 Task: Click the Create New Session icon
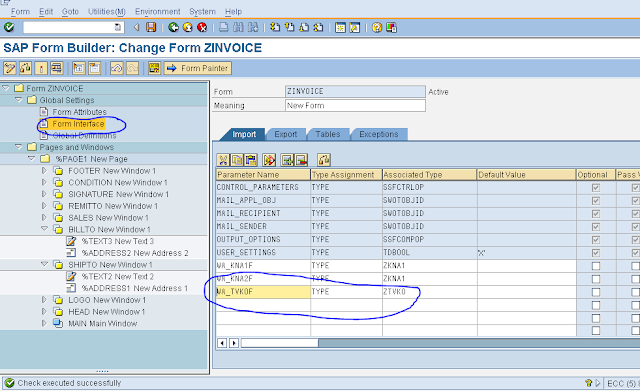click(340, 27)
